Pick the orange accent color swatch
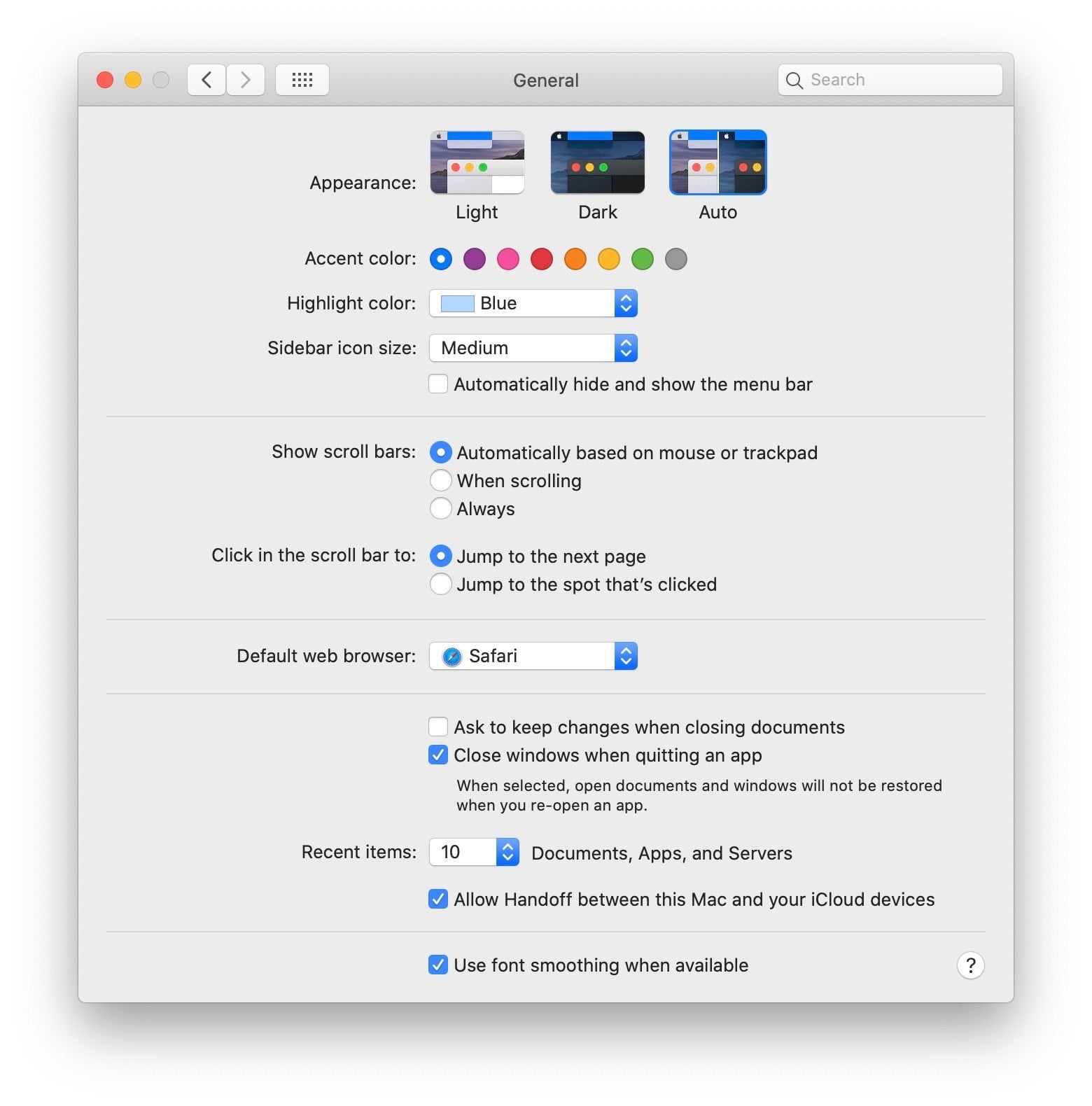1092x1106 pixels. tap(575, 258)
